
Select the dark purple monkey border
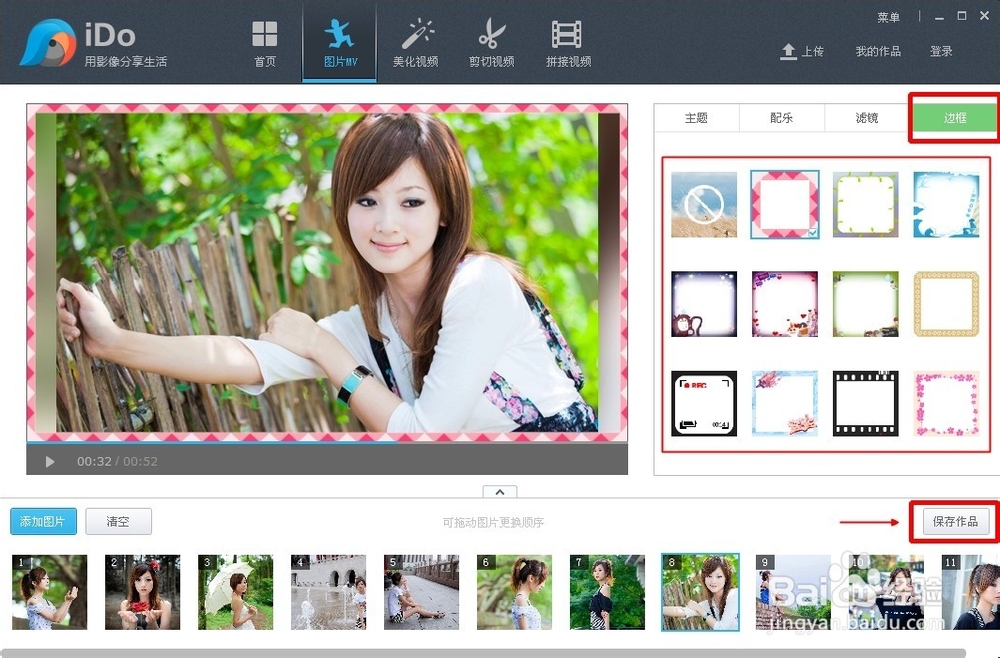click(x=704, y=304)
